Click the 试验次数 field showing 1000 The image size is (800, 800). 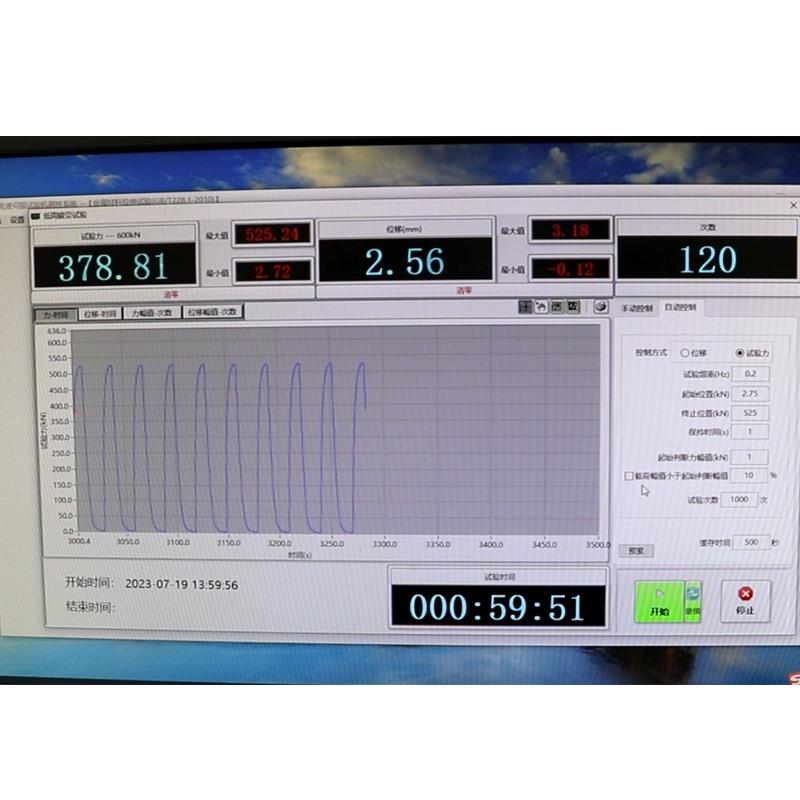(739, 499)
